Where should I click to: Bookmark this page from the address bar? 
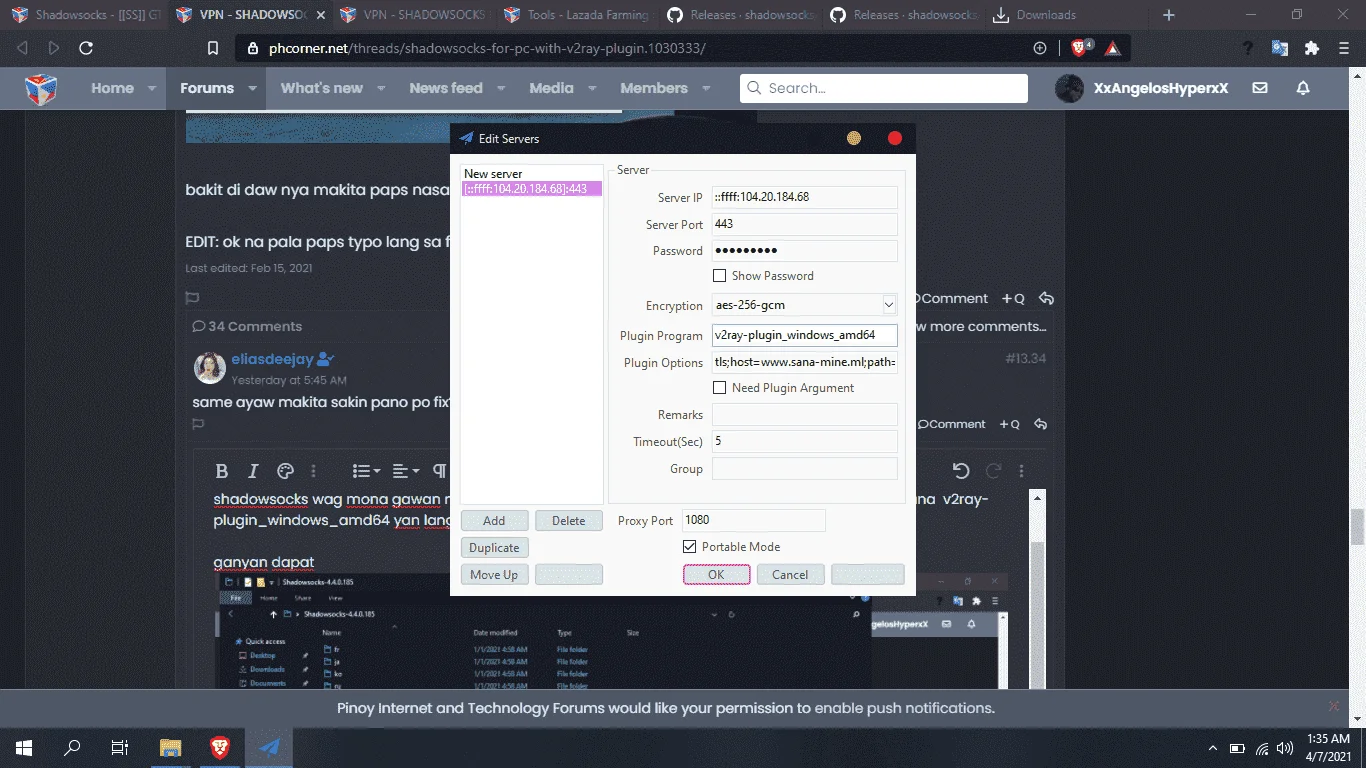213,48
